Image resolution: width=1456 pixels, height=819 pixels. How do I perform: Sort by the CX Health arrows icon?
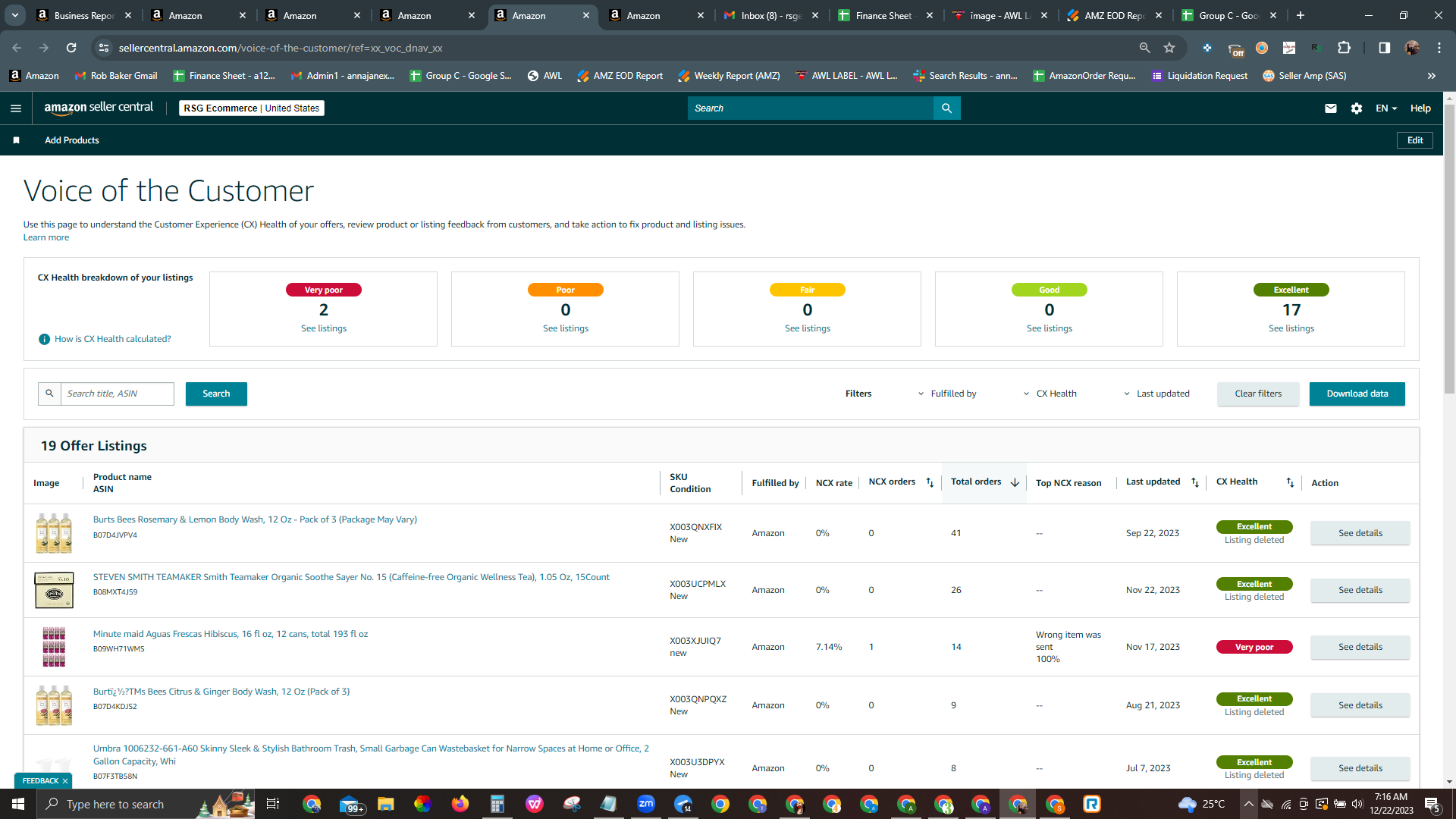tap(1290, 483)
